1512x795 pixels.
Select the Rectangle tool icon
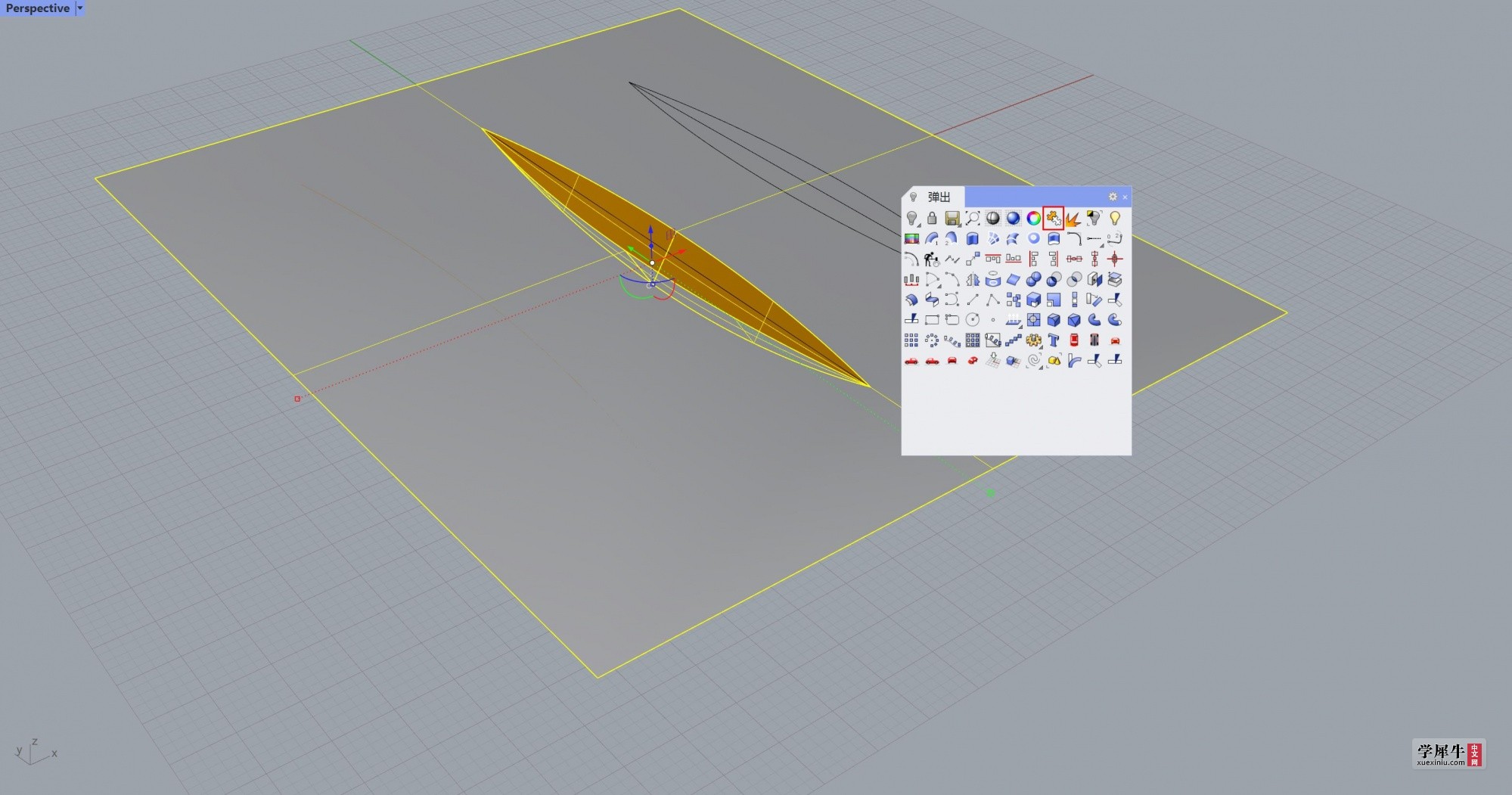(932, 320)
